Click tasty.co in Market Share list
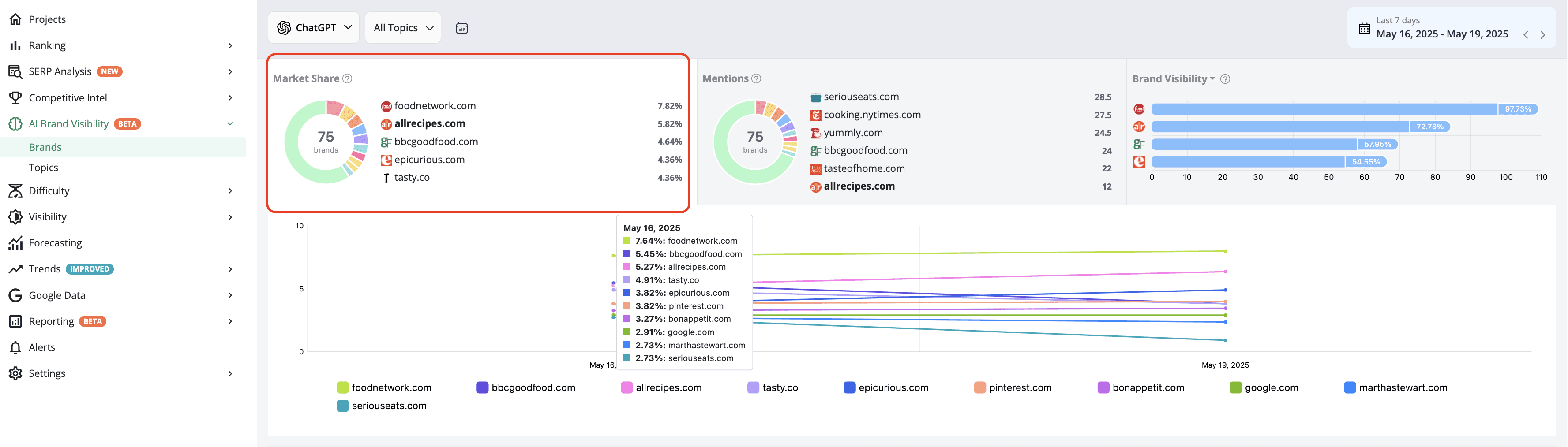This screenshot has height=447, width=1568. tap(412, 178)
